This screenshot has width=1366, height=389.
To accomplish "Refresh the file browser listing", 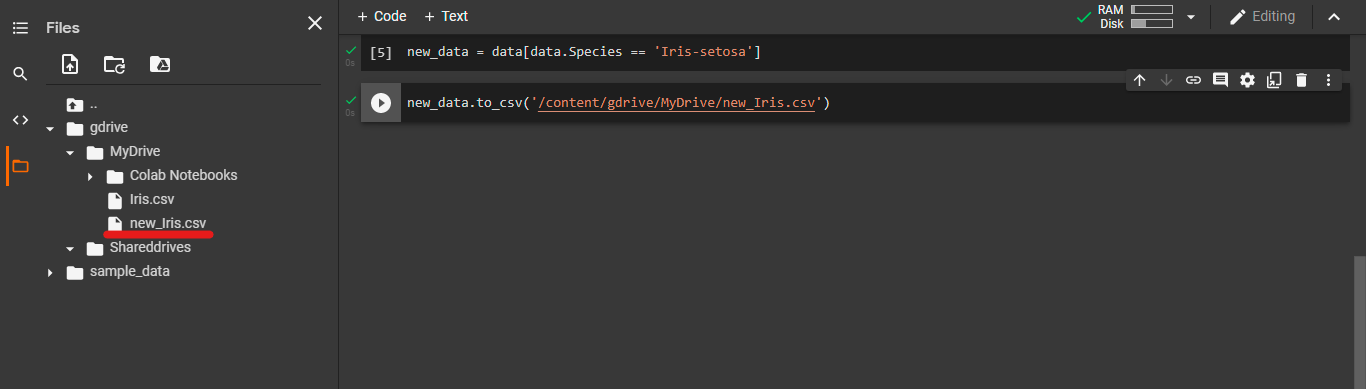I will (115, 64).
